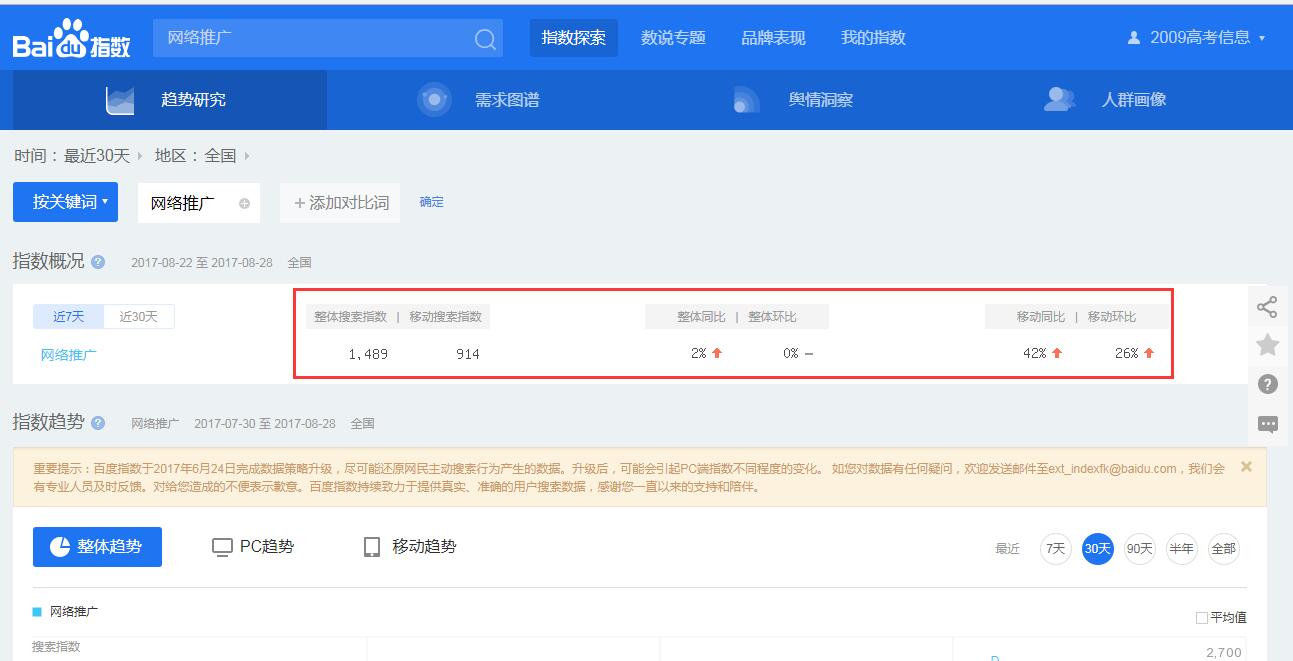Click the PC趋势 monitor icon
Screen dimensions: 1293x661
(x=221, y=546)
